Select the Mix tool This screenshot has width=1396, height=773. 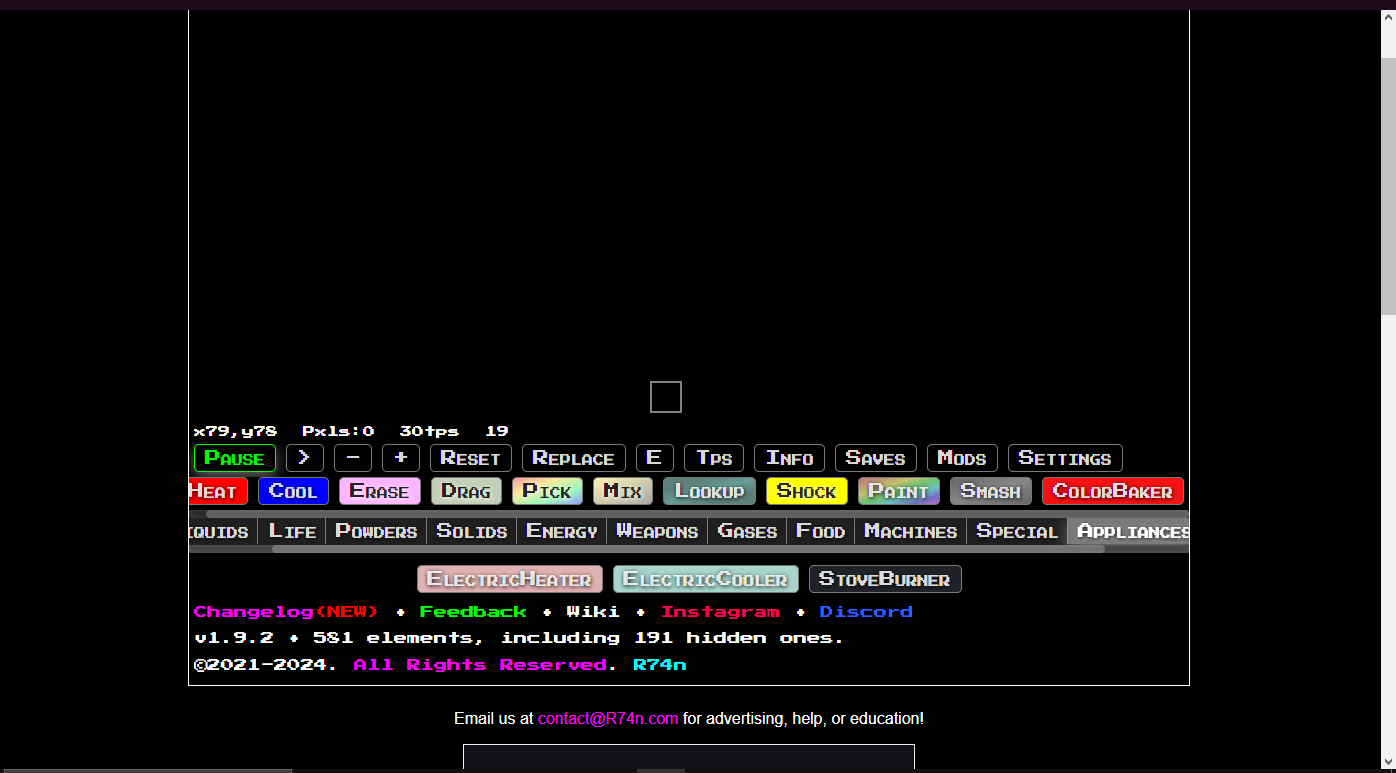[x=623, y=491]
